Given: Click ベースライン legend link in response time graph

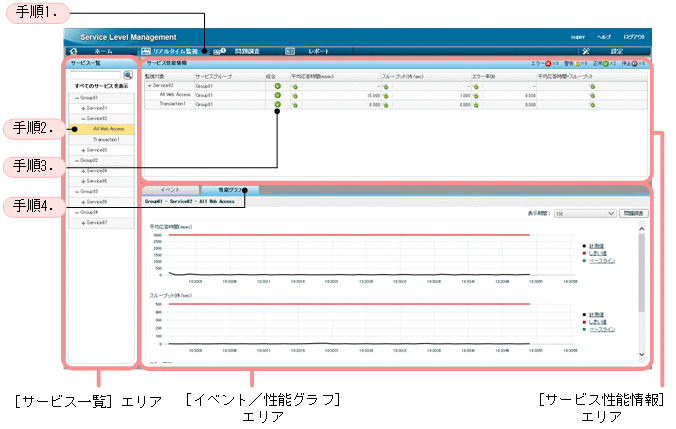Looking at the screenshot, I should [602, 260].
